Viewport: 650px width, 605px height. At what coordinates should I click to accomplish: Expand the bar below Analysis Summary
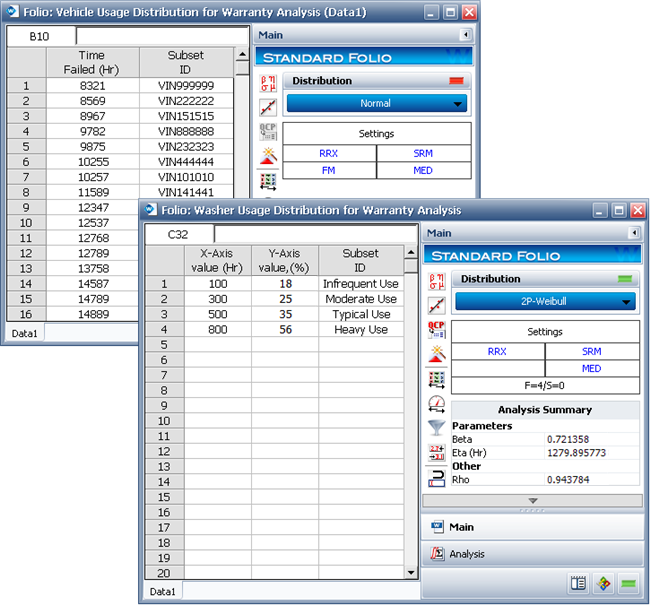pos(532,500)
